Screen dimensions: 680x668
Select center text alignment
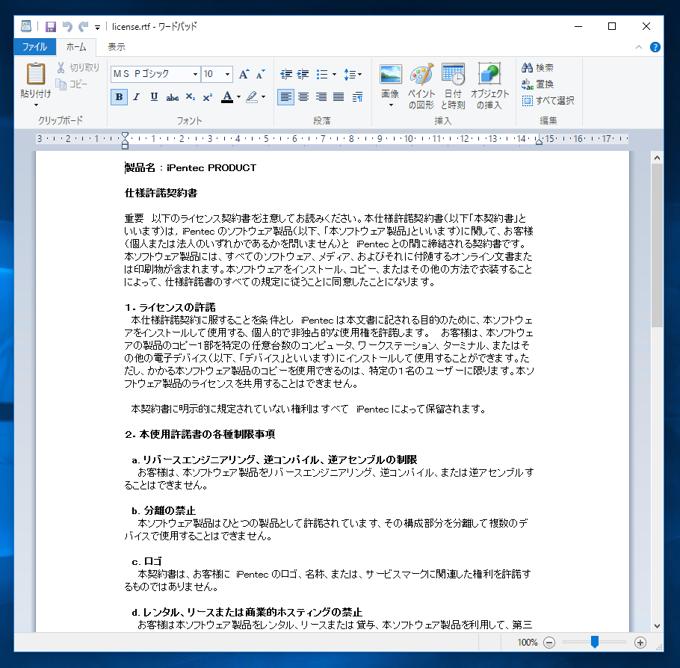[303, 97]
